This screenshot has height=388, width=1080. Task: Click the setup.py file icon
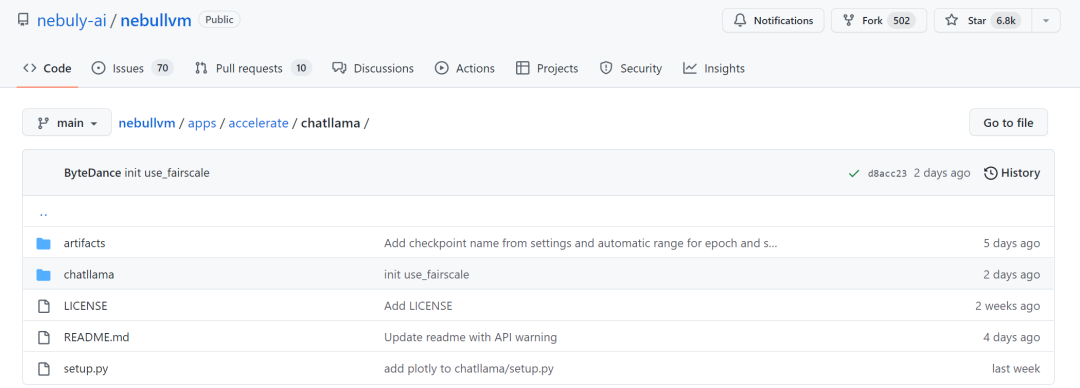point(43,369)
